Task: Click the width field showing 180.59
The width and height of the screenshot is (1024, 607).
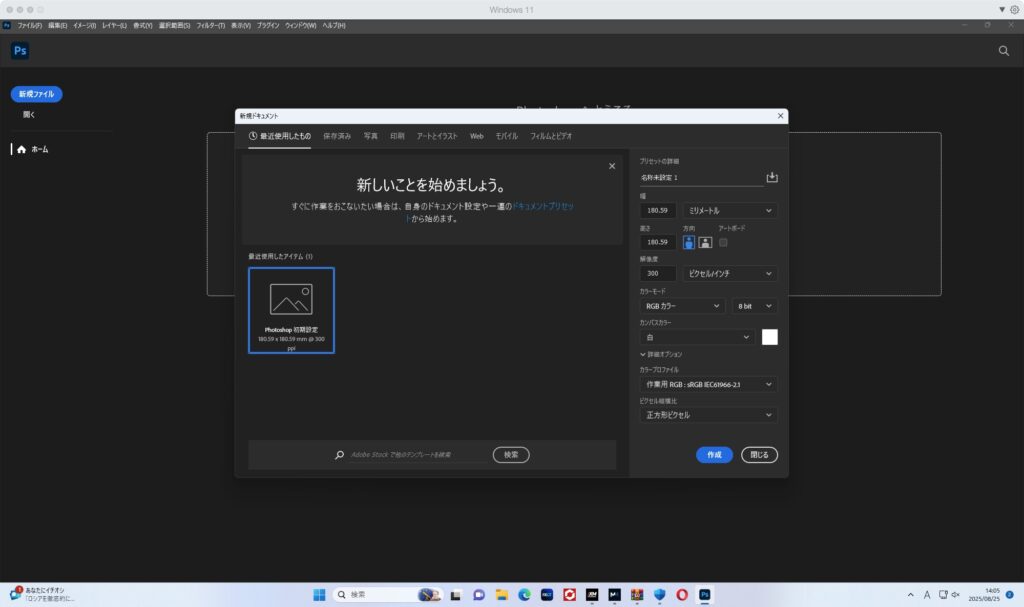Action: click(x=658, y=210)
